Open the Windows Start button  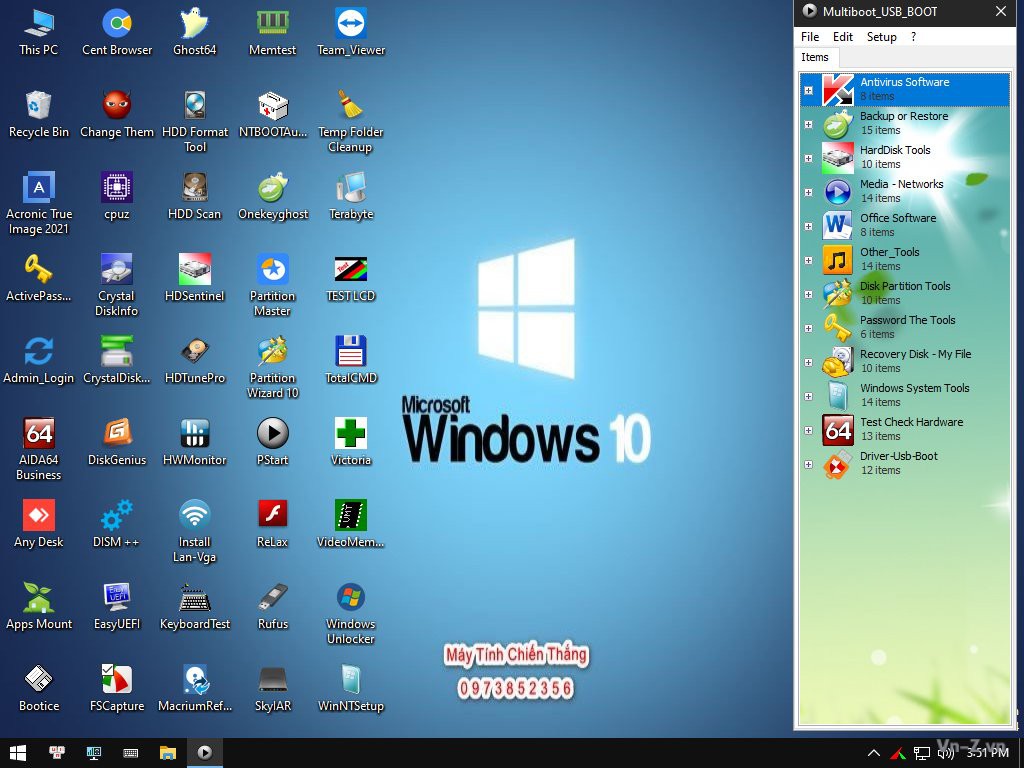point(18,753)
